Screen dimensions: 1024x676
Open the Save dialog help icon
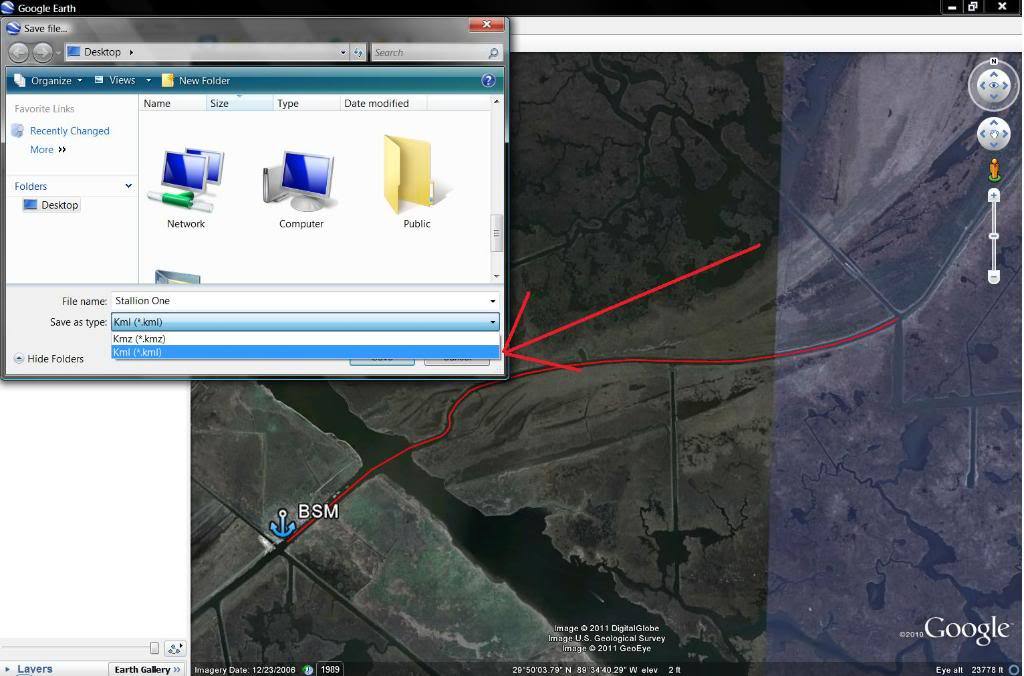[488, 80]
